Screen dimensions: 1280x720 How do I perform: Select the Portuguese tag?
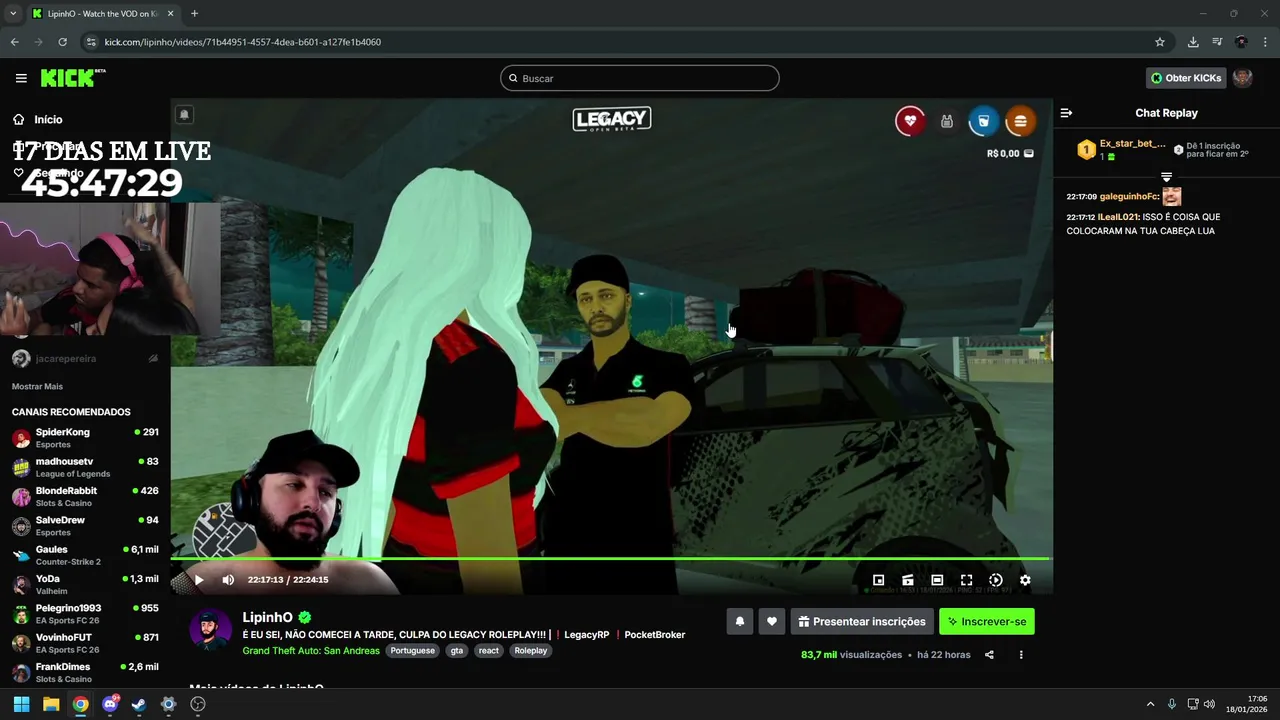click(x=412, y=650)
